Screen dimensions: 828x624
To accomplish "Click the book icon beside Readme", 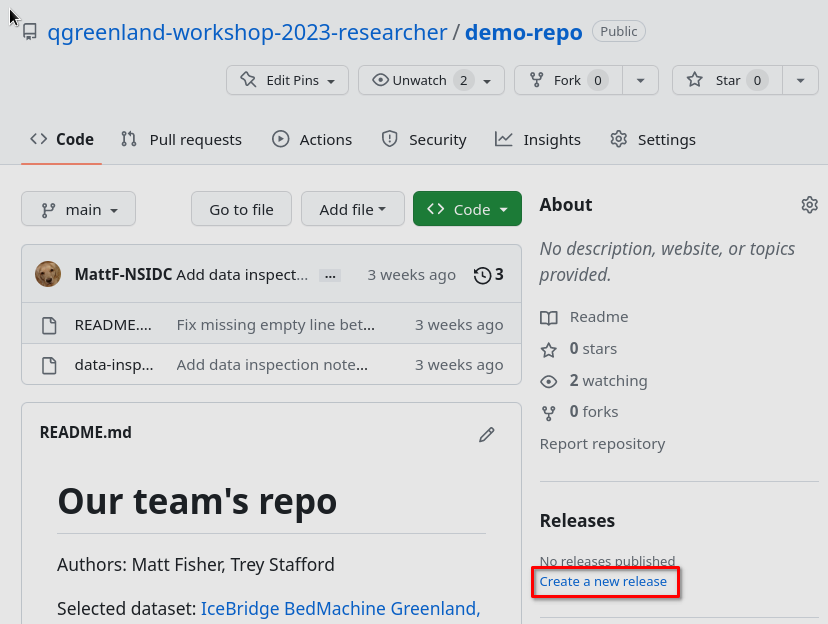I will [549, 318].
